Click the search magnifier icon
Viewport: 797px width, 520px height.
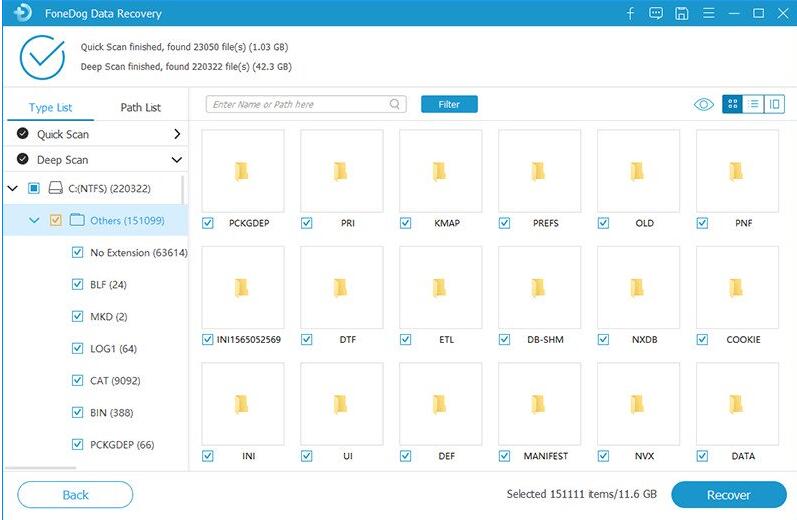394,104
